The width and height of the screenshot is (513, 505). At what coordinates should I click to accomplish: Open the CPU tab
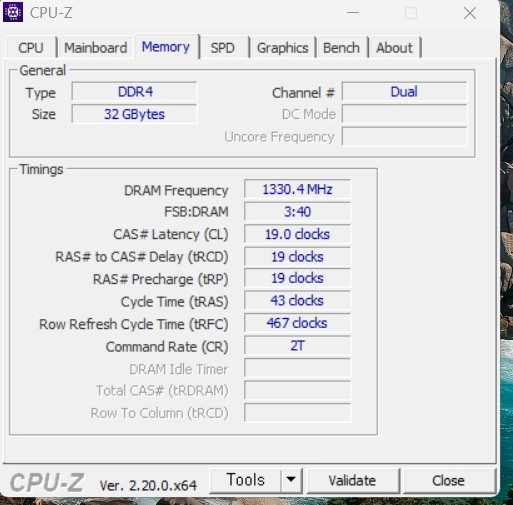[x=31, y=48]
